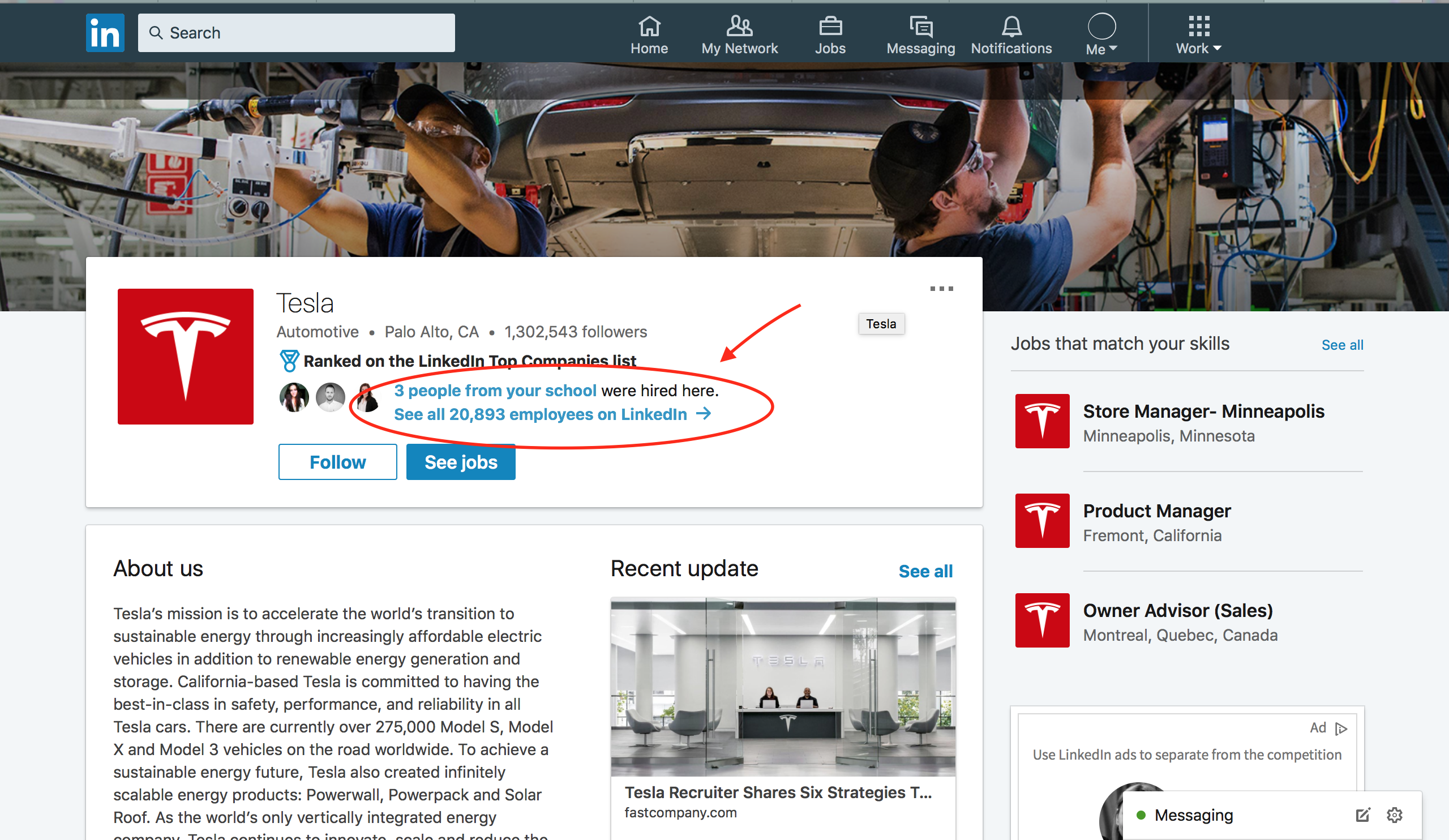
Task: Click the LinkedIn logo
Action: (105, 33)
